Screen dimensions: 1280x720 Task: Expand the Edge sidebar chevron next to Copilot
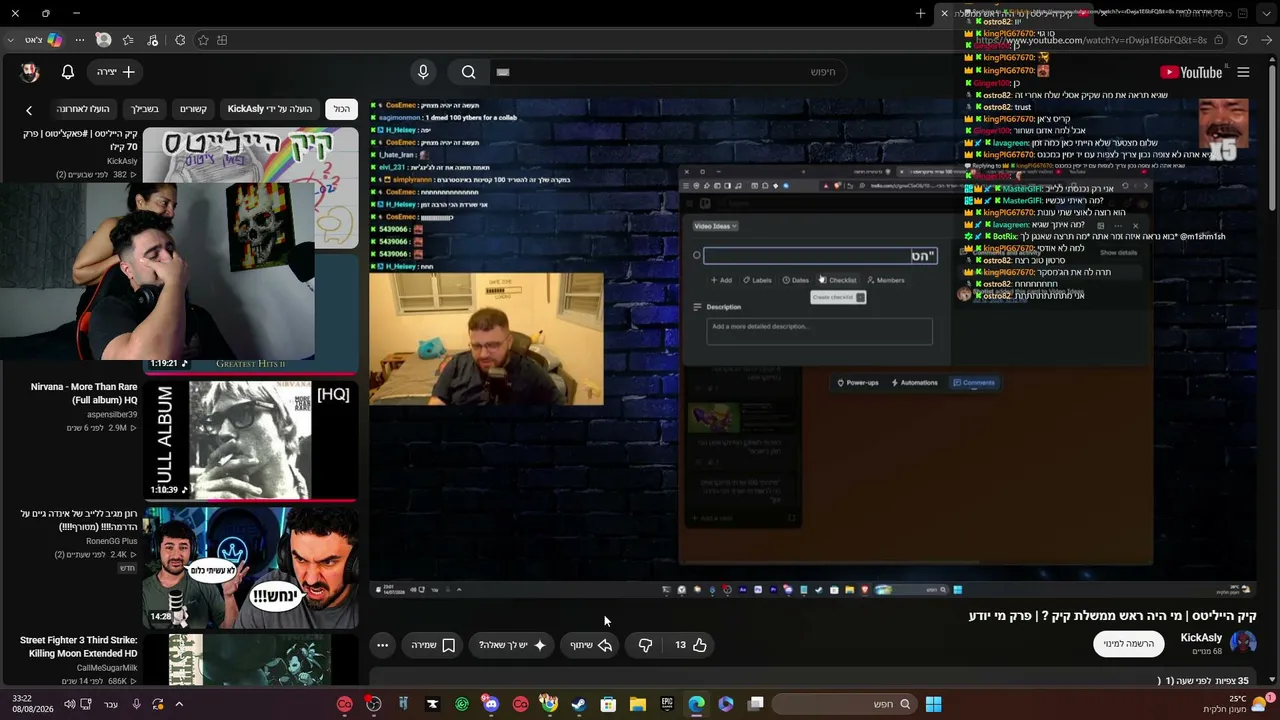coord(10,40)
